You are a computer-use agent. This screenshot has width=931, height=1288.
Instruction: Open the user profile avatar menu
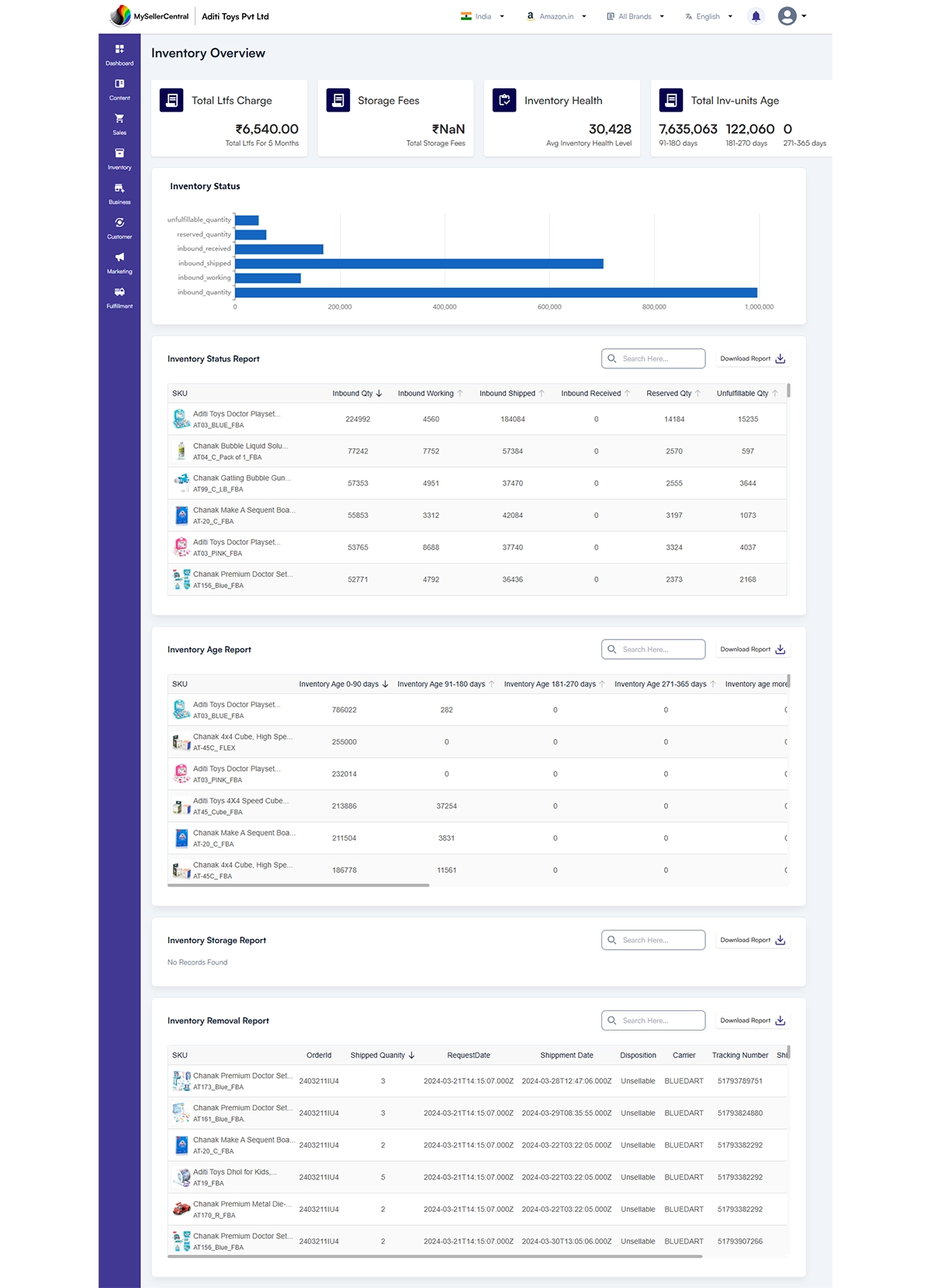[x=791, y=16]
